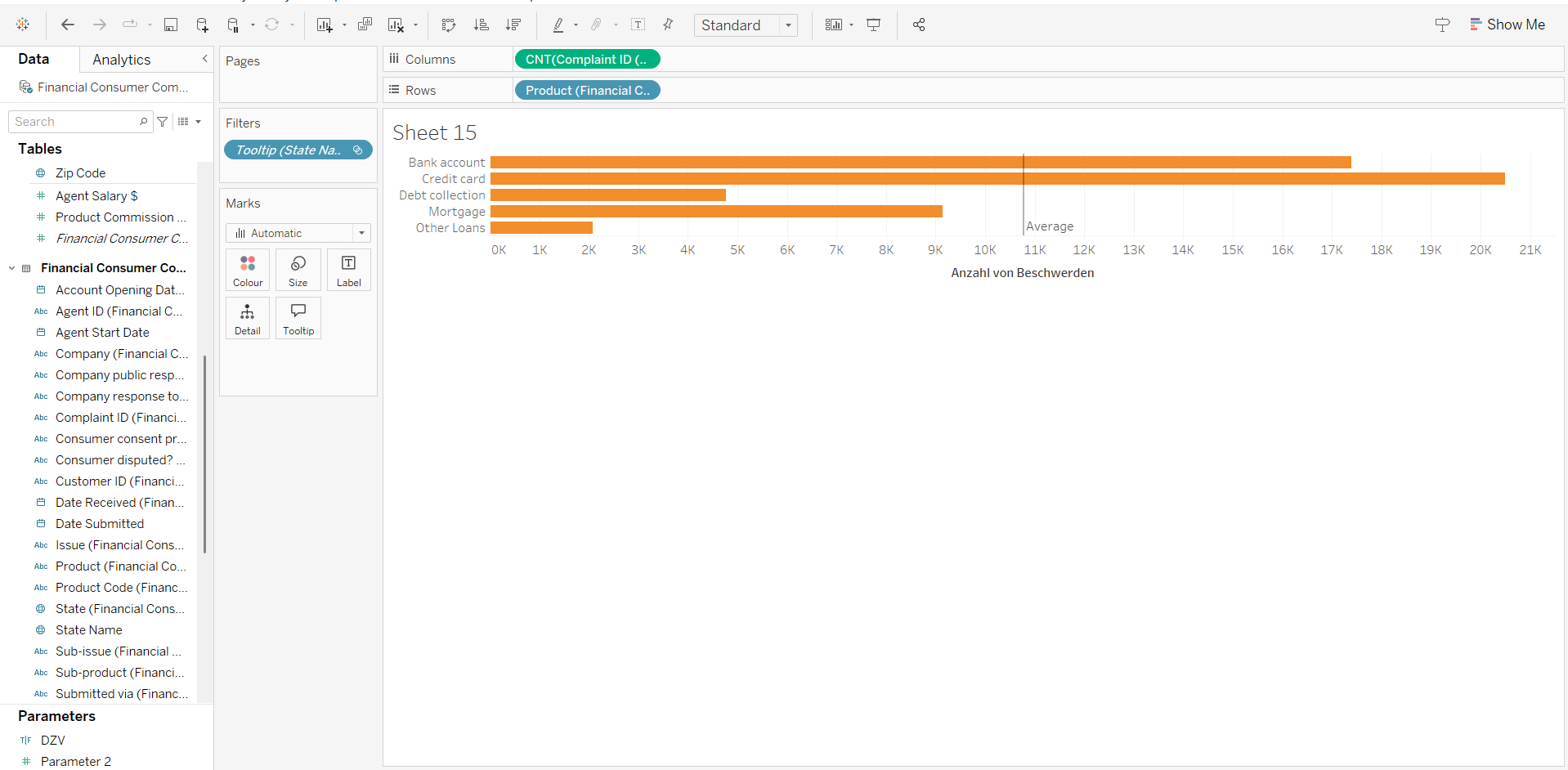Screen dimensions: 1568x770
Task: Select the Zip Code field
Action: pyautogui.click(x=80, y=173)
